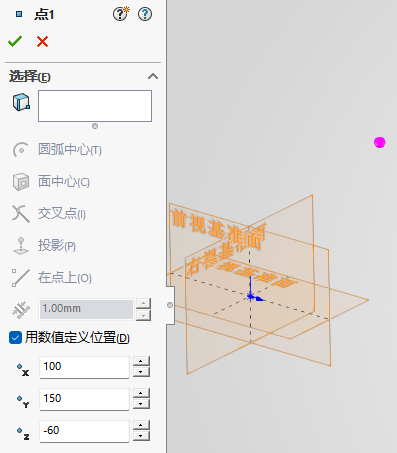Click the Z coordinate icon
397x453 pixels.
tap(23, 434)
